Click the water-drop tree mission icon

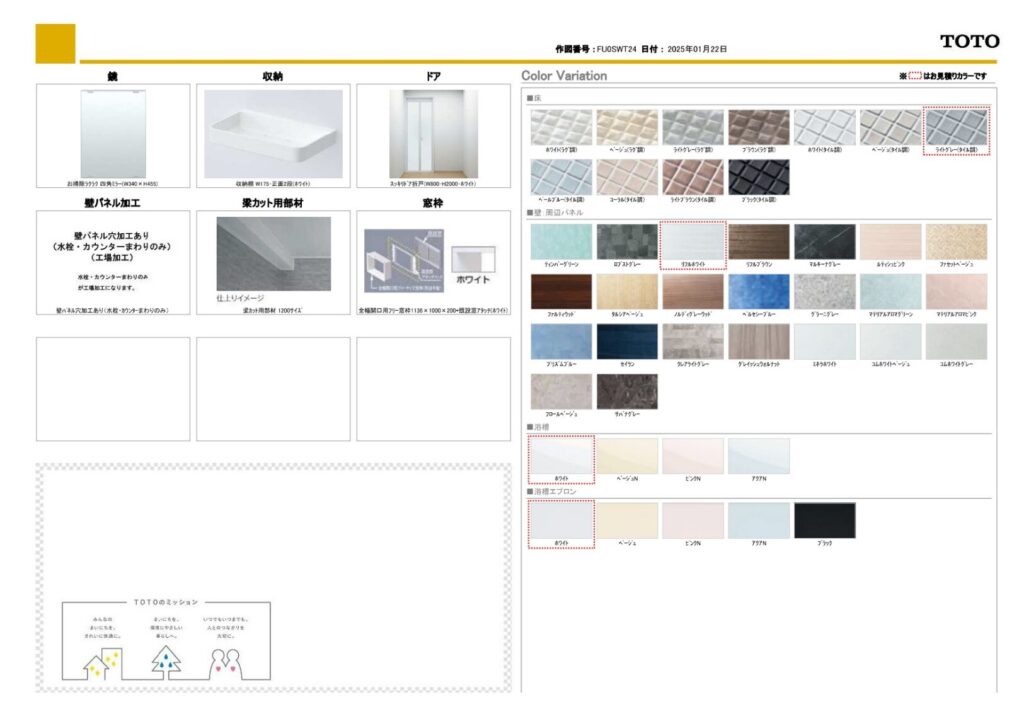(165, 660)
